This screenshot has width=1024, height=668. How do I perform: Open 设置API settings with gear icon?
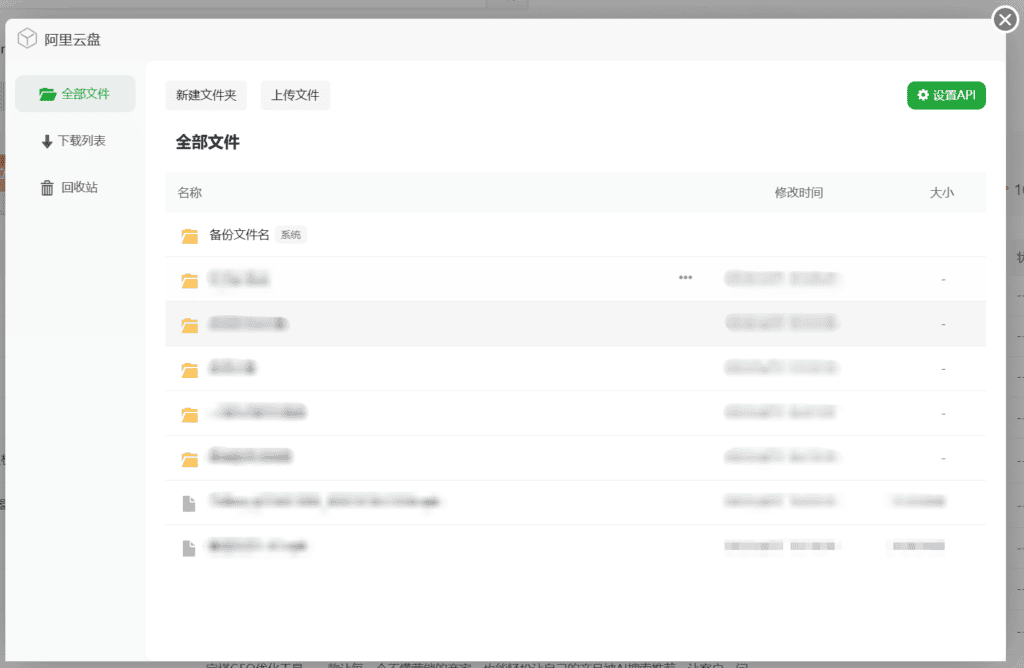point(946,95)
